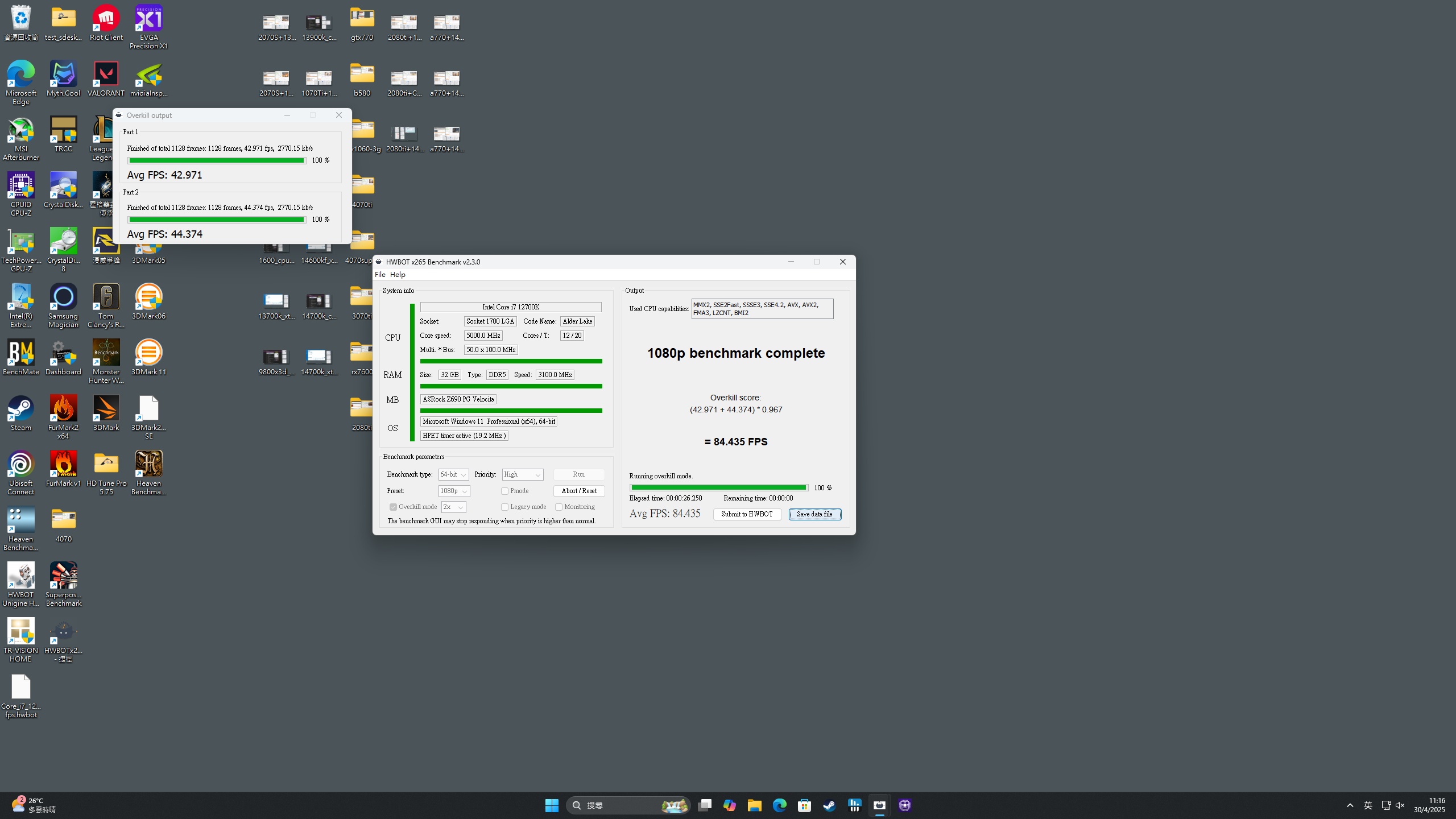Open the Help menu in HWBOT
Viewport: 1456px width, 819px height.
click(398, 274)
